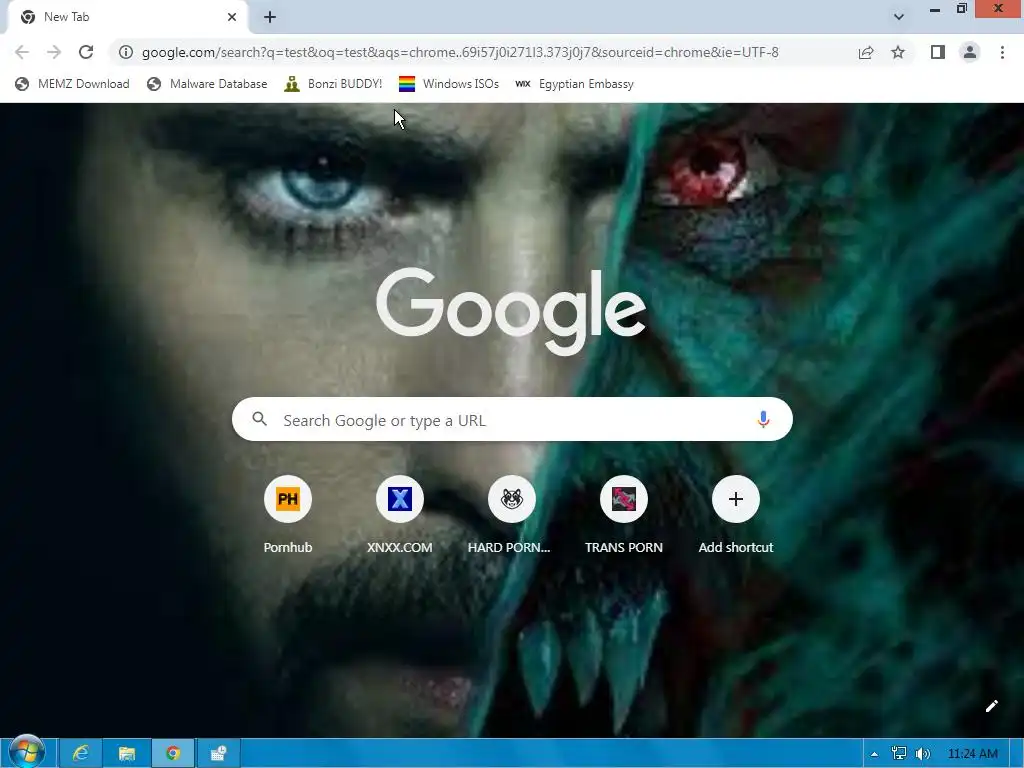The width and height of the screenshot is (1024, 768).
Task: Reload the page with refresh icon
Action: [x=86, y=52]
